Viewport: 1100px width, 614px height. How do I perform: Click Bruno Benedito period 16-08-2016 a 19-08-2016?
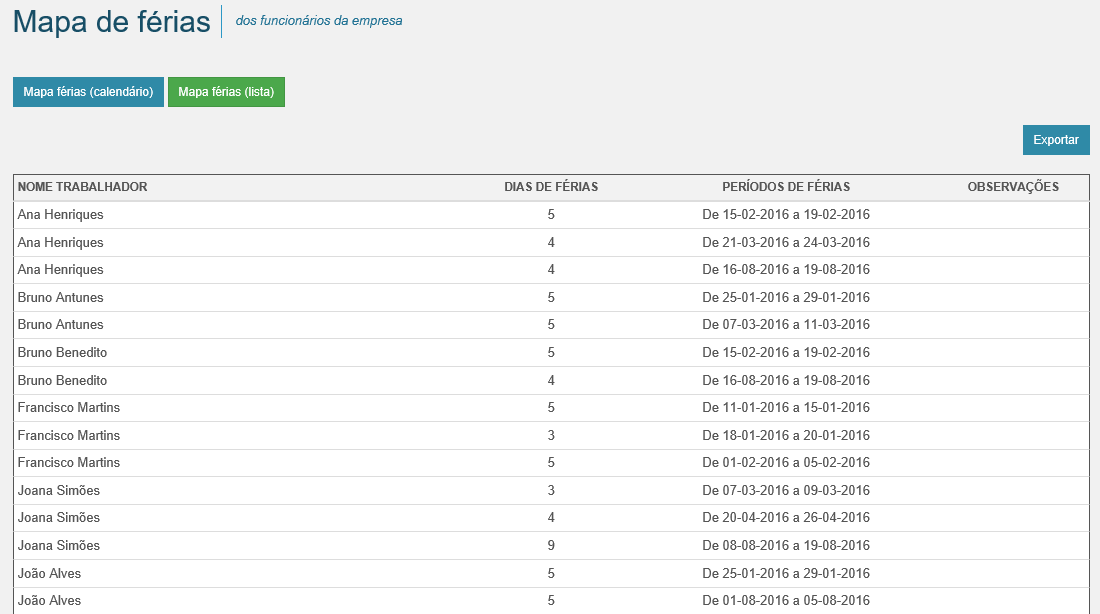(786, 381)
